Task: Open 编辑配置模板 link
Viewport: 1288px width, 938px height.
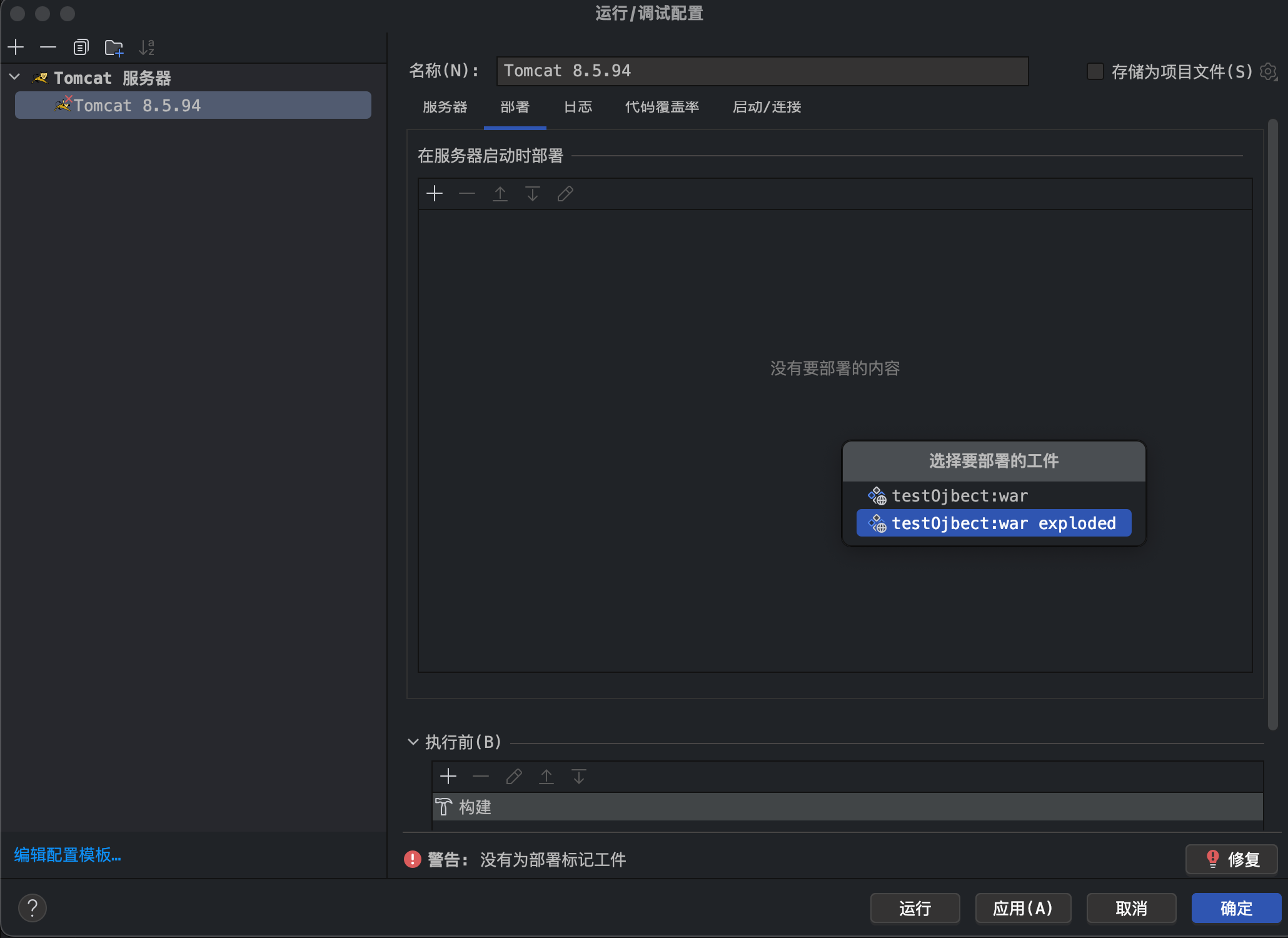Action: pos(68,855)
